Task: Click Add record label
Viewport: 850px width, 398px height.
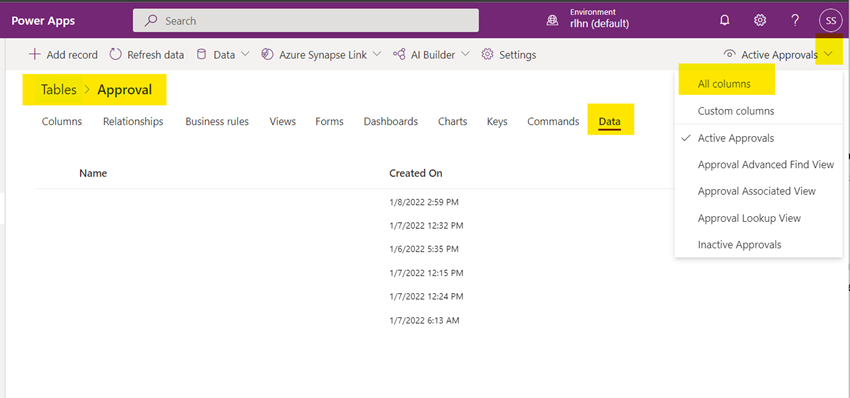Action: click(x=72, y=55)
